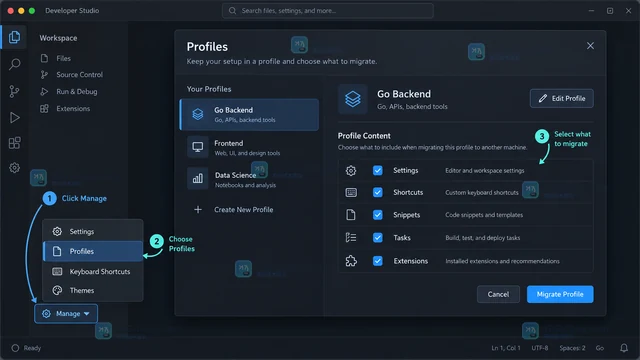Choose Keyboard Shortcuts in the Manage menu

pyautogui.click(x=93, y=271)
